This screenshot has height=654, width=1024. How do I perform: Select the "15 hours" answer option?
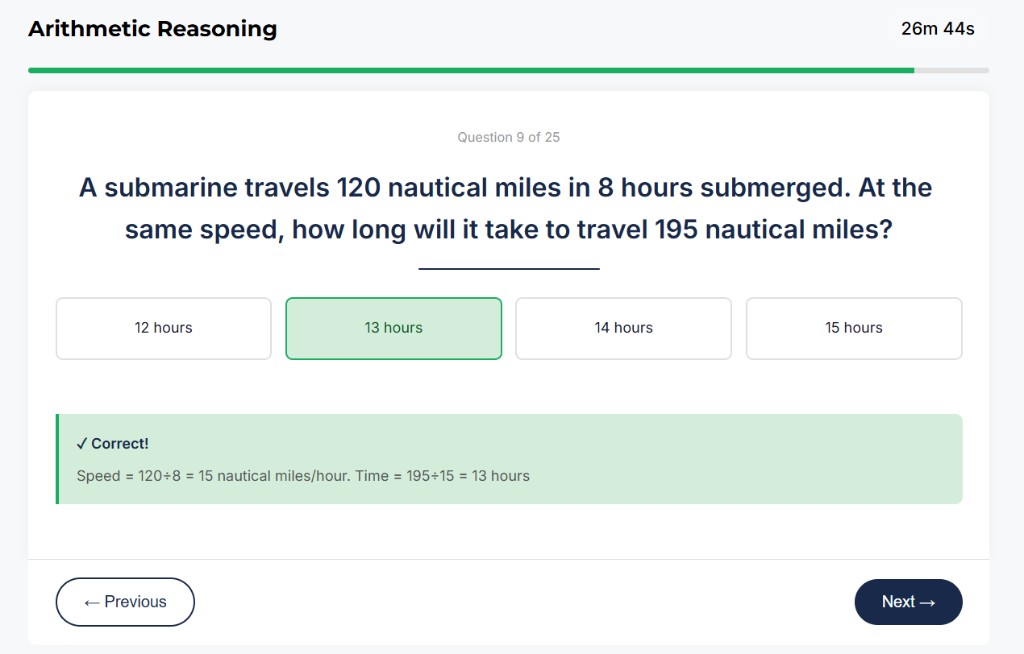(x=853, y=328)
